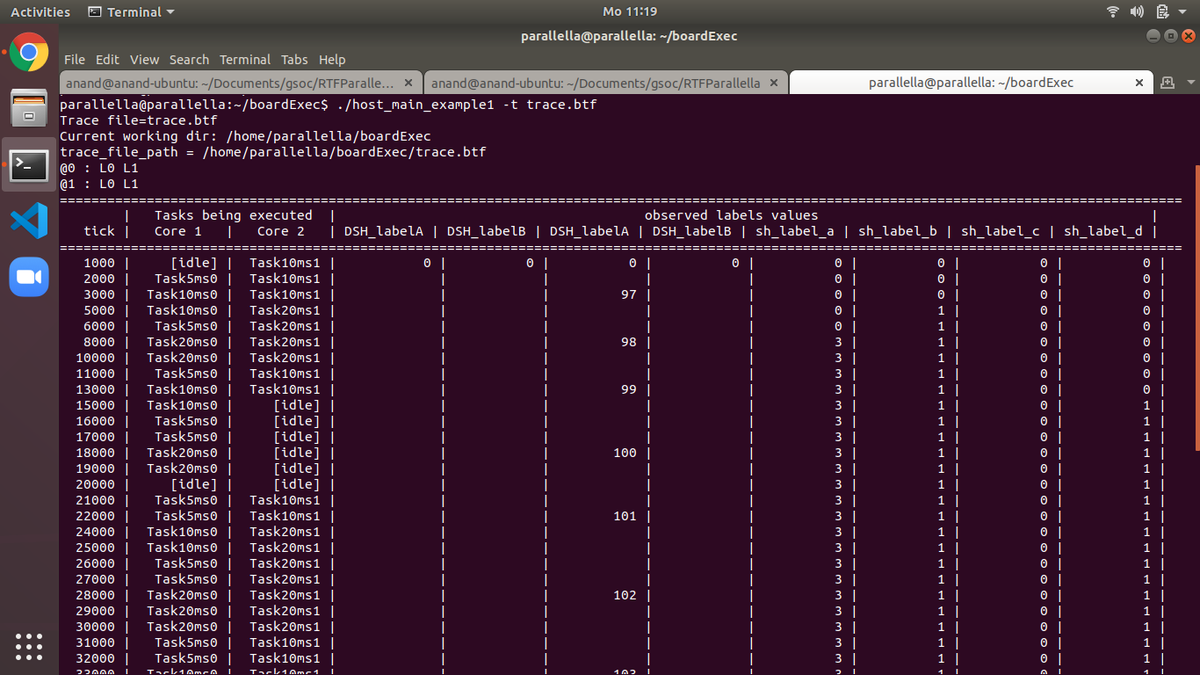Click DSH label value 102
Viewport: 1200px width, 675px height.
click(624, 595)
